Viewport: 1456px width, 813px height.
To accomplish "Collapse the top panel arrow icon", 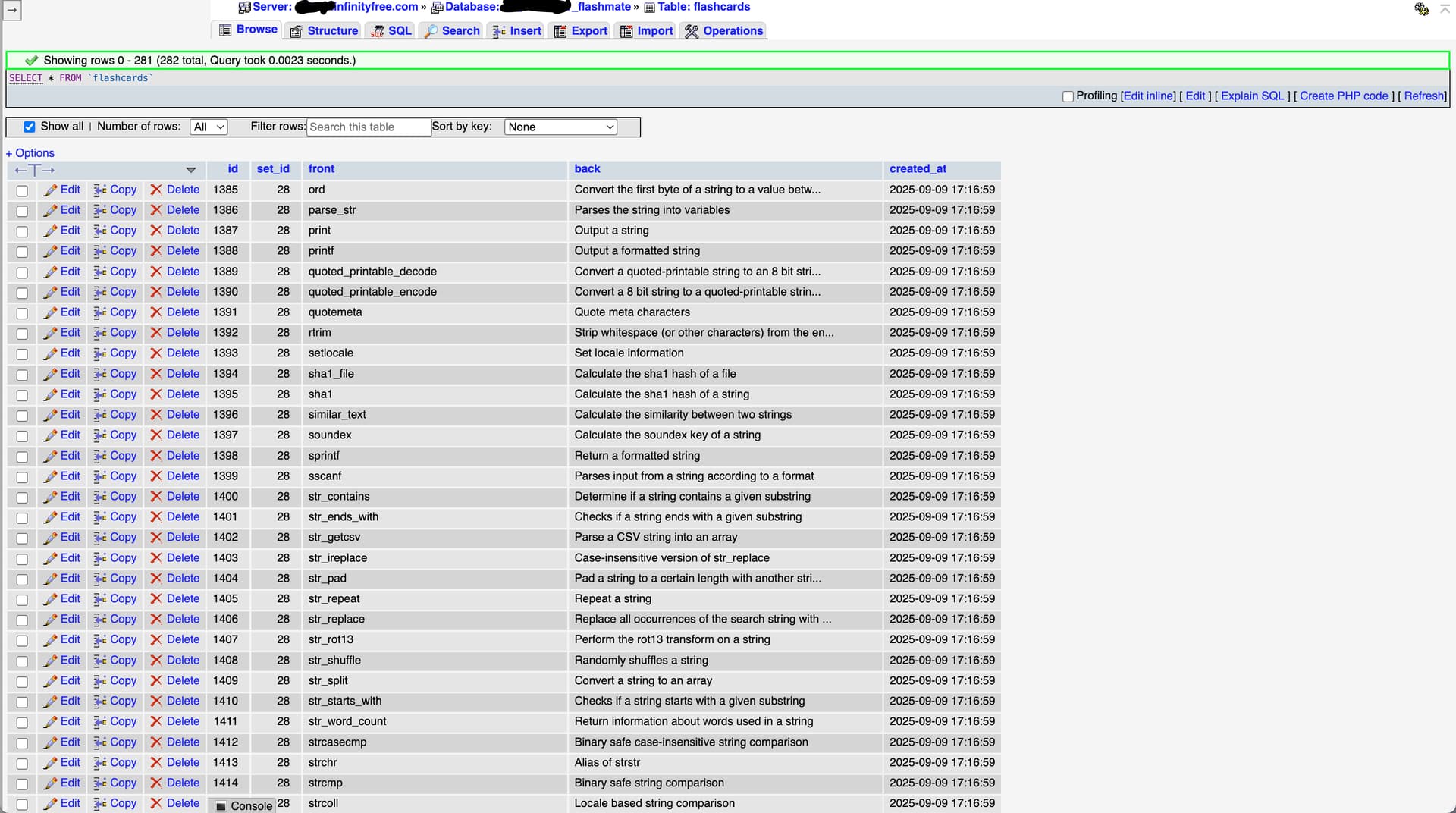I will click(1444, 8).
